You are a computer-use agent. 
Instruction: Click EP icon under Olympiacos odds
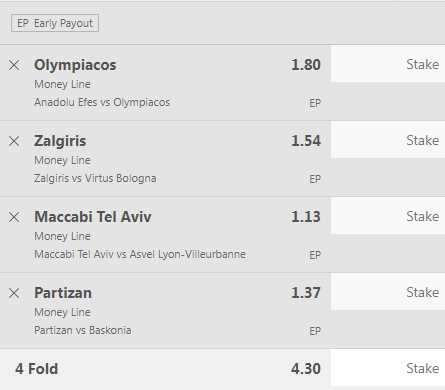(315, 103)
